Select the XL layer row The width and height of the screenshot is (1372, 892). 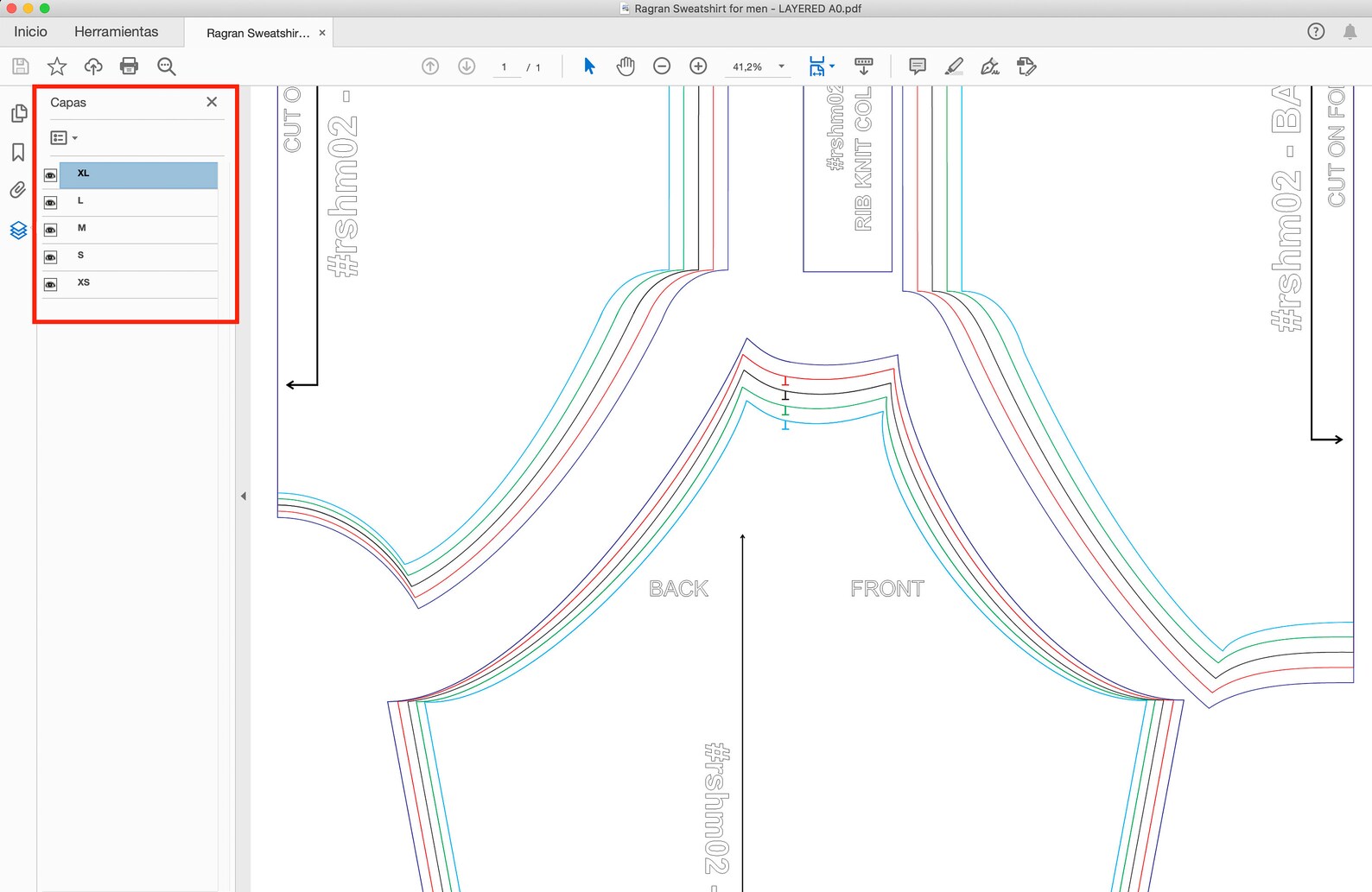pos(138,175)
